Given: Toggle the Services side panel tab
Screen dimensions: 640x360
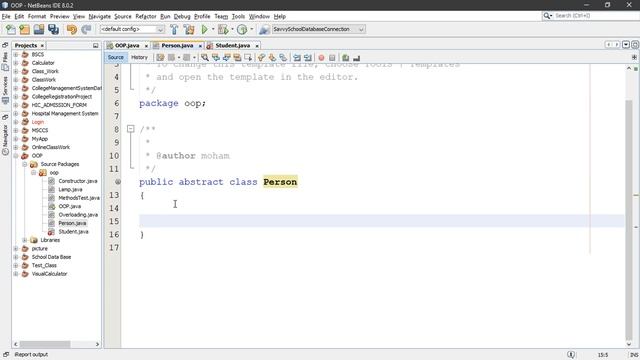Looking at the screenshot, I should pyautogui.click(x=5, y=90).
